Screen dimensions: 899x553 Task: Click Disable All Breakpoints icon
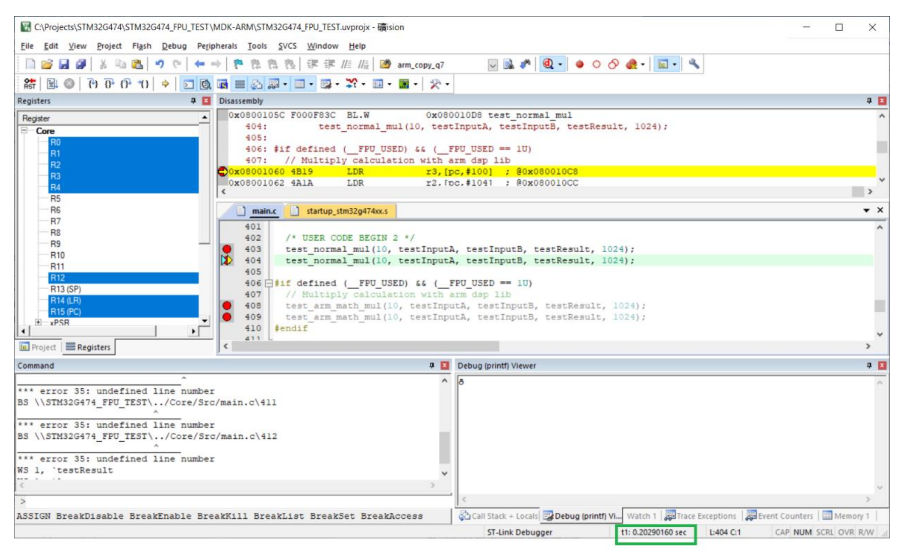point(613,64)
